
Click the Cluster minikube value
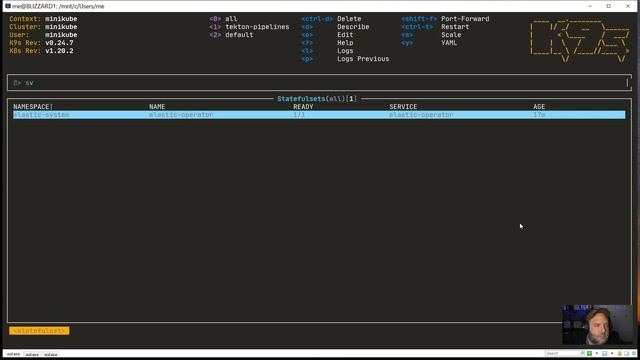coord(61,27)
